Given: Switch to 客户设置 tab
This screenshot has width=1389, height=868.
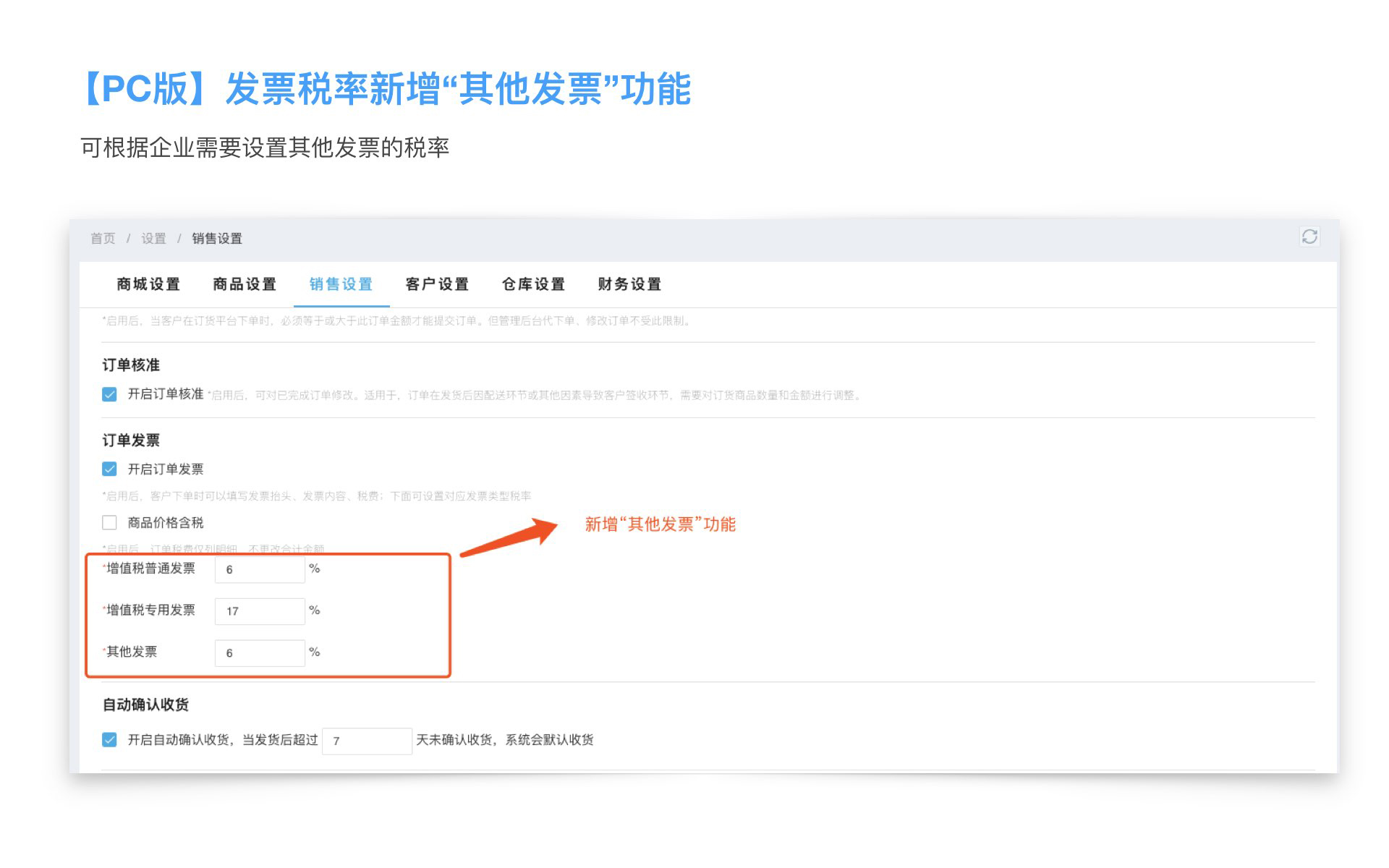Looking at the screenshot, I should click(x=437, y=284).
